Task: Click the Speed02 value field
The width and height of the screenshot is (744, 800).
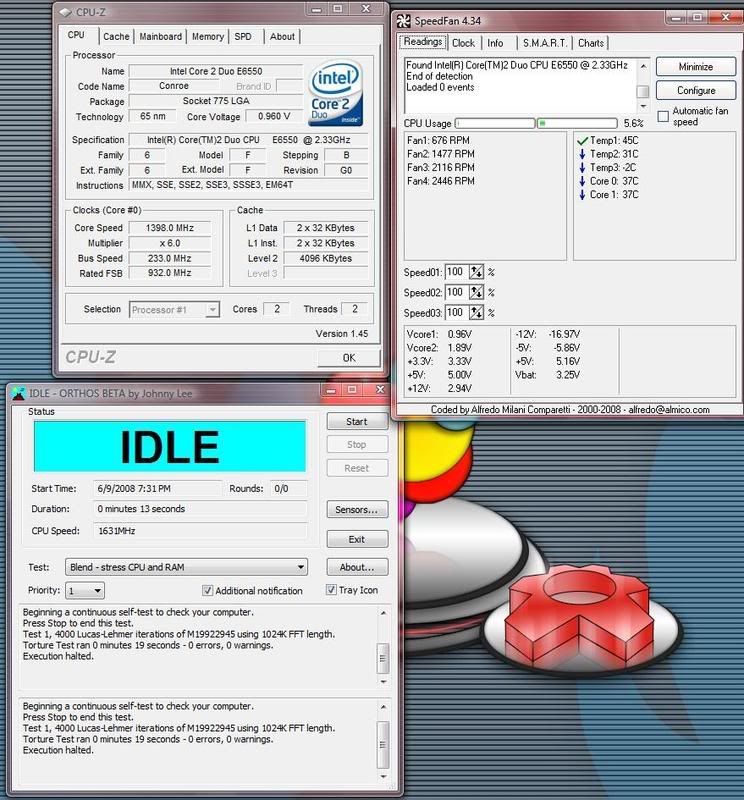Action: pos(457,292)
